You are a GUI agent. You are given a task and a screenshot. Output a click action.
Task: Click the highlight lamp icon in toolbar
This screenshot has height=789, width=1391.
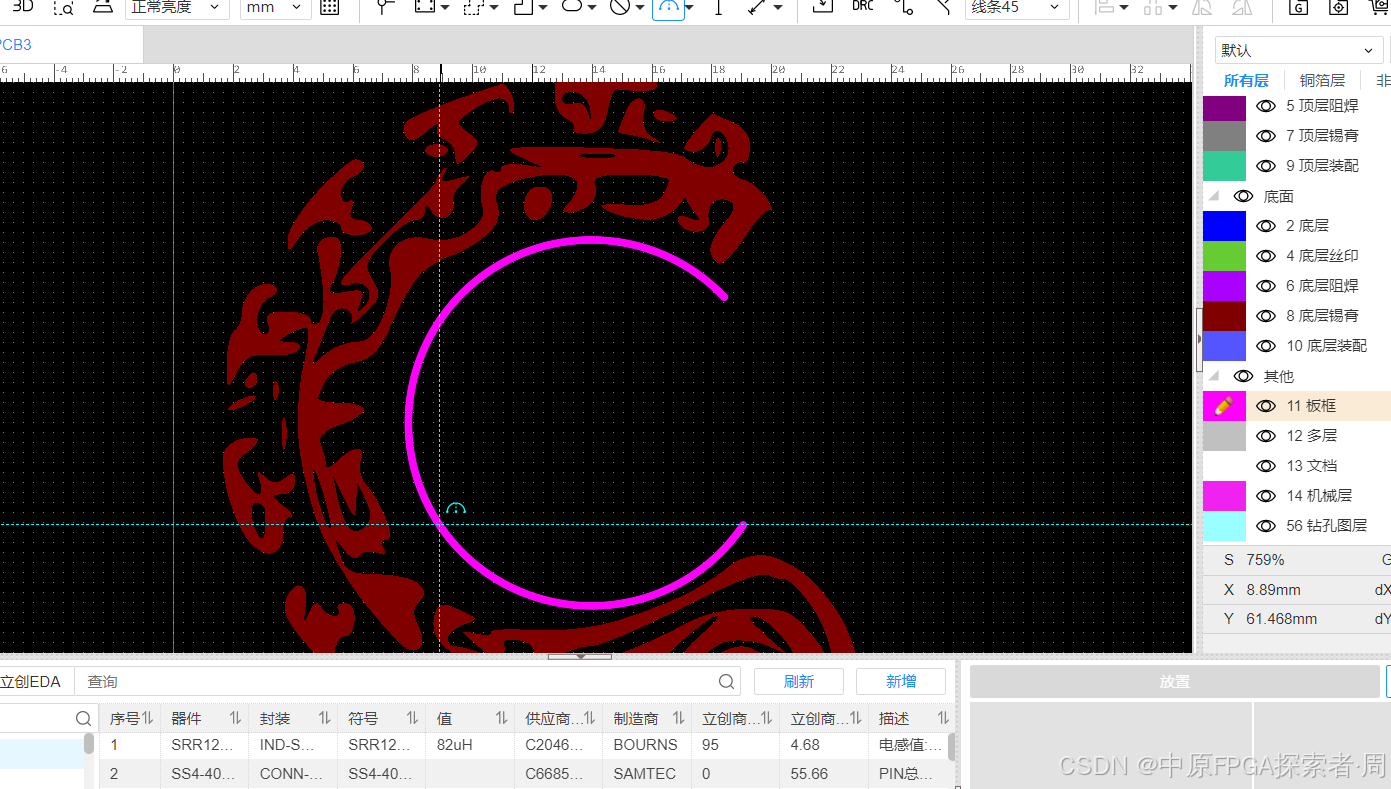[x=102, y=6]
